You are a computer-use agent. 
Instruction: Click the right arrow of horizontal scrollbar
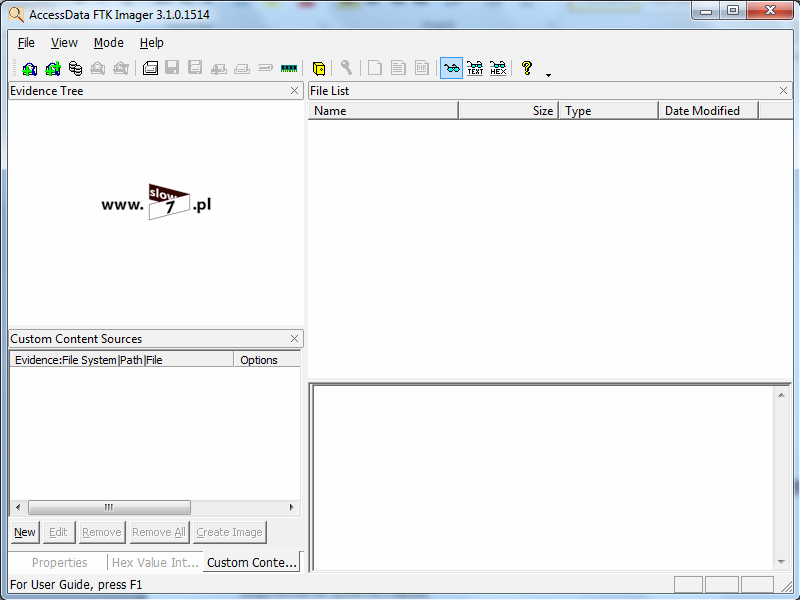[x=291, y=507]
